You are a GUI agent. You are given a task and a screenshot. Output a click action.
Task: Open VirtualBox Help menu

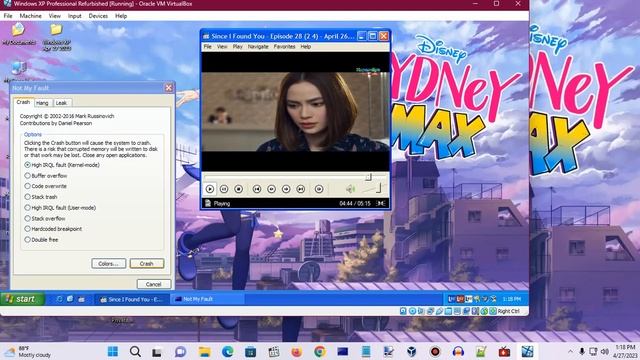point(121,16)
